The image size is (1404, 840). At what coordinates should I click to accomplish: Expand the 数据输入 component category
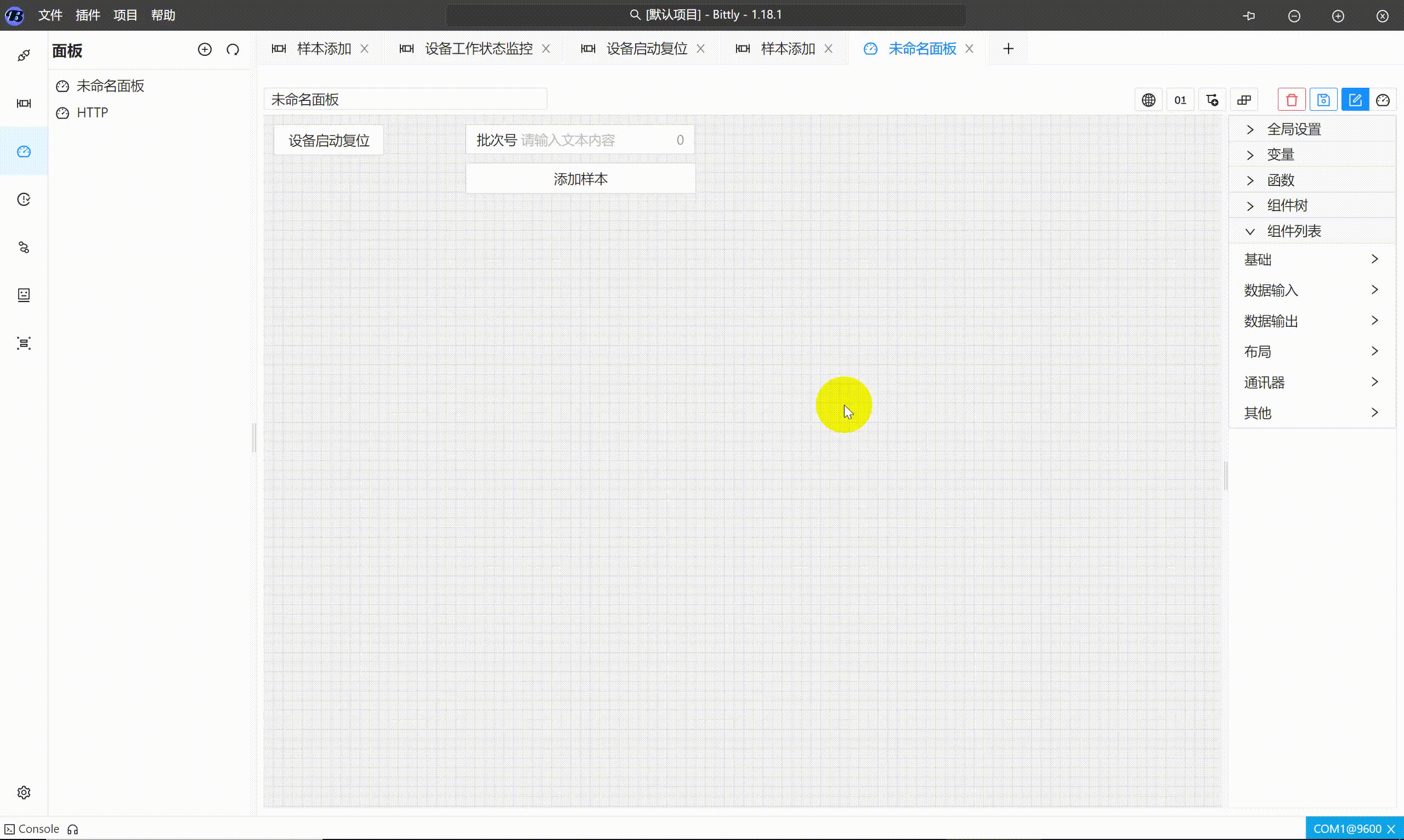click(x=1271, y=290)
